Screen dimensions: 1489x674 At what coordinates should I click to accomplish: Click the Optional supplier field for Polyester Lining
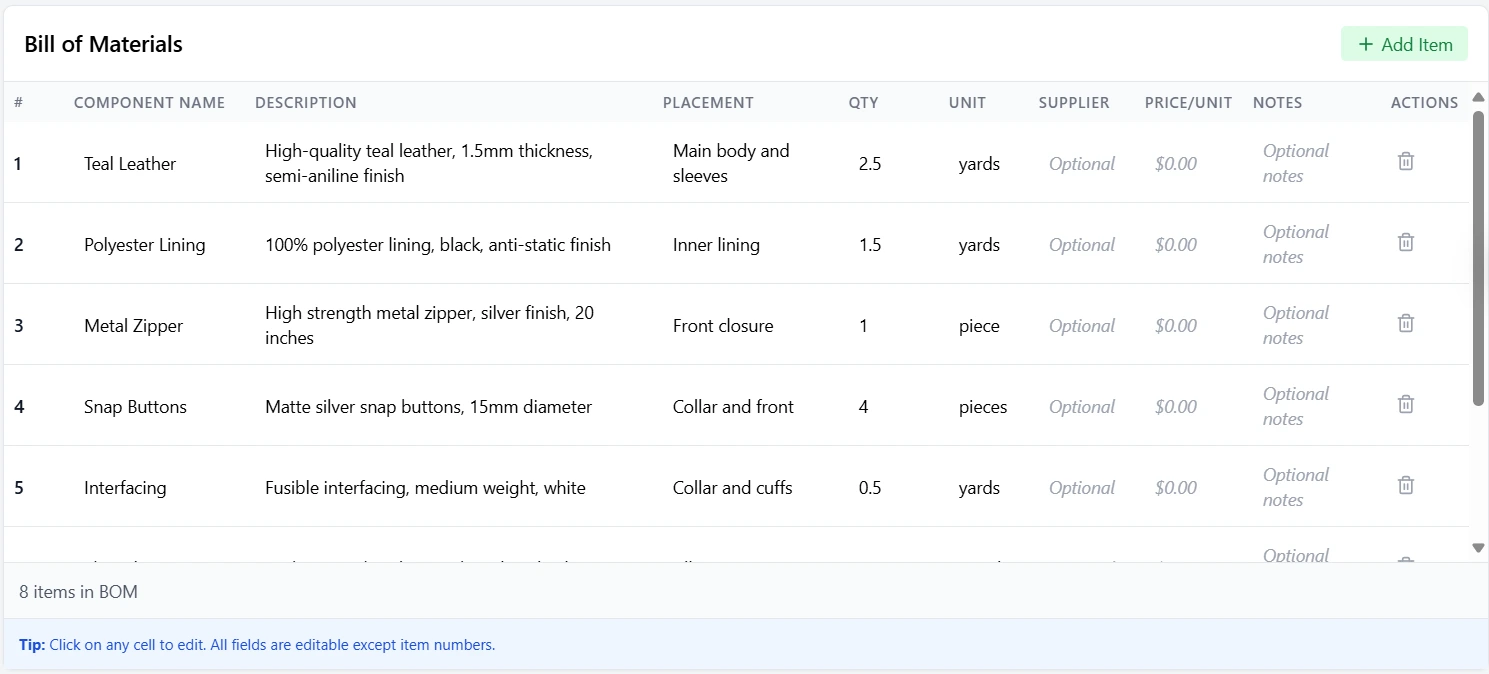[1081, 244]
